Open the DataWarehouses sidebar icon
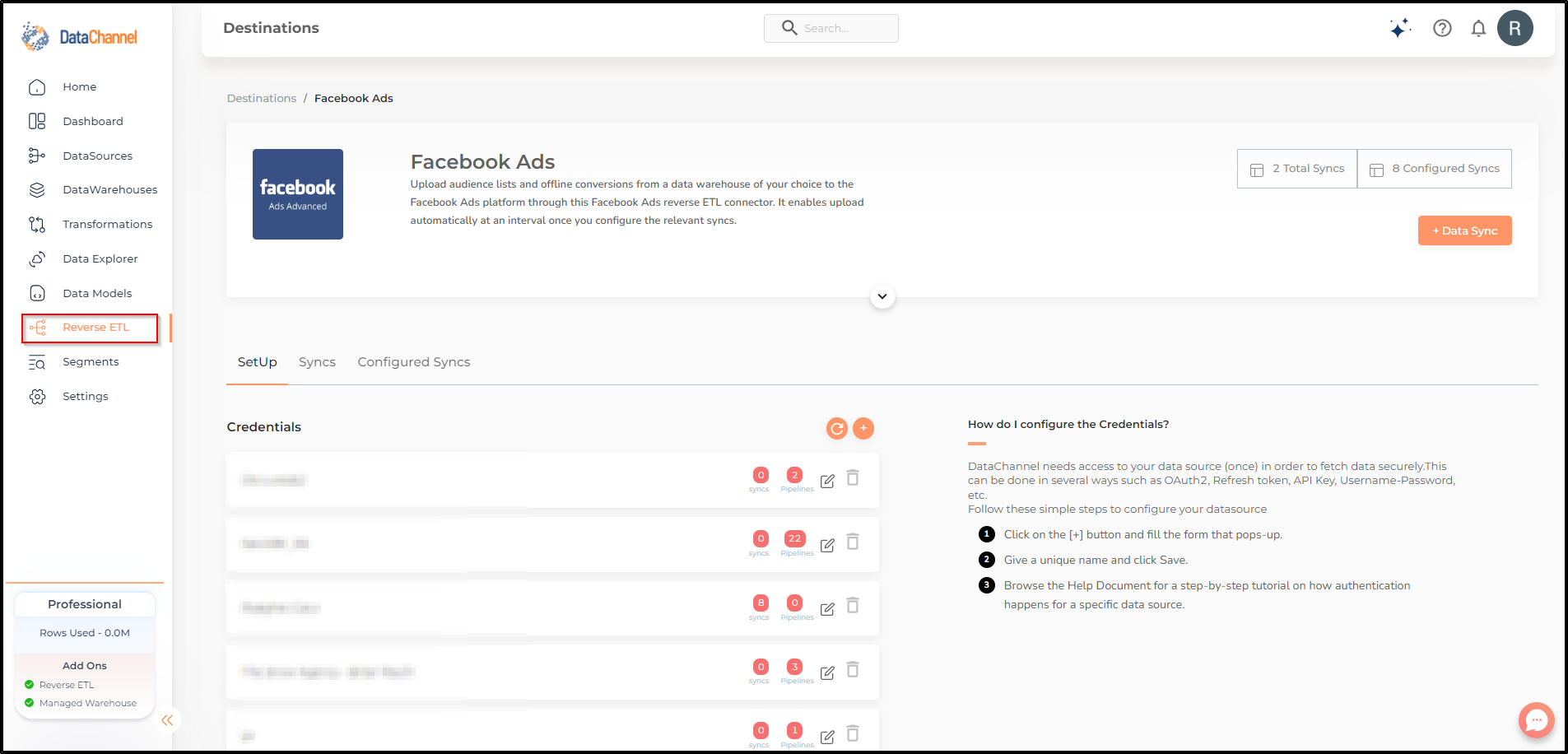Screen dimensions: 1568x754 (x=37, y=190)
